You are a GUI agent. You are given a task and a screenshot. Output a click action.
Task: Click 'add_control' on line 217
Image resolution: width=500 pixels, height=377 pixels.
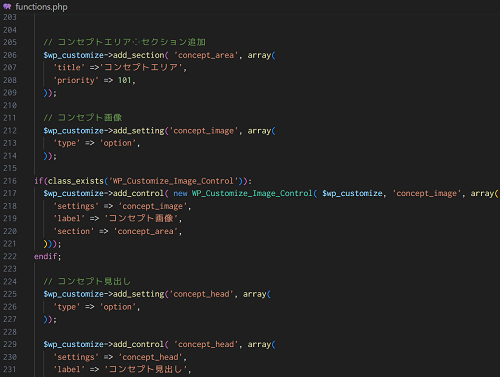pyautogui.click(x=139, y=194)
